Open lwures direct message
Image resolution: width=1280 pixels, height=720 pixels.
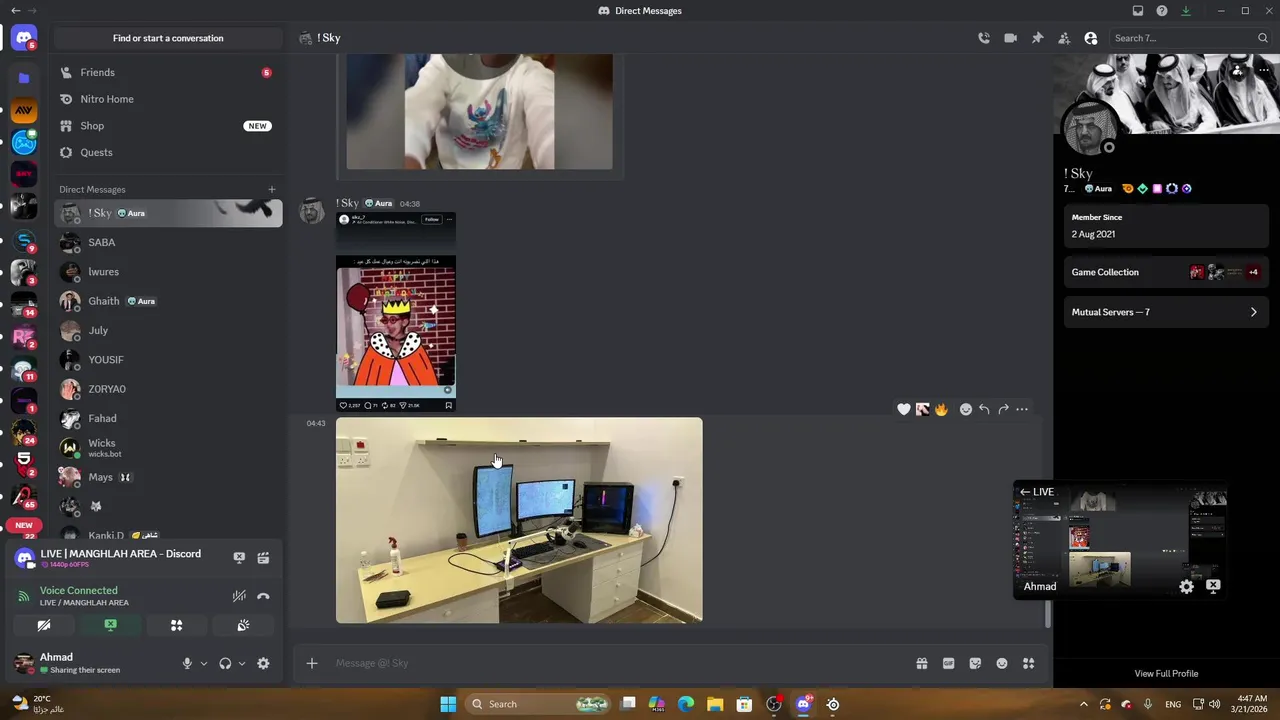[167, 272]
